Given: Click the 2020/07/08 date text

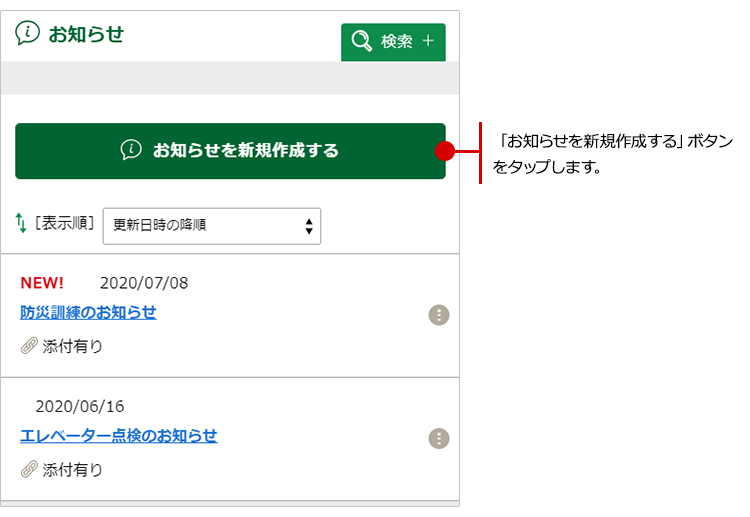Looking at the screenshot, I should coord(143,283).
